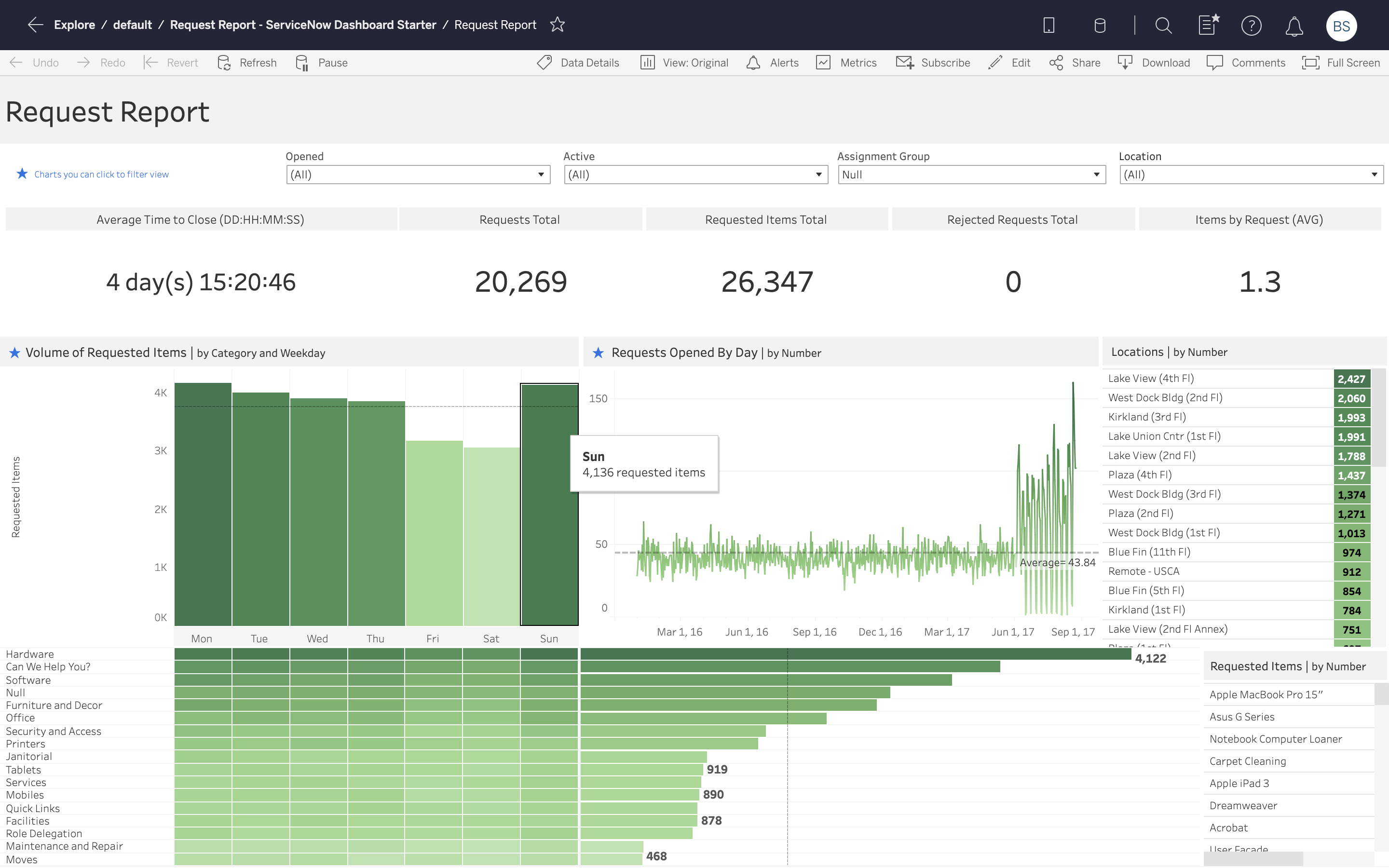Click the Share icon in toolbar
This screenshot has height=868, width=1389.
point(1058,63)
